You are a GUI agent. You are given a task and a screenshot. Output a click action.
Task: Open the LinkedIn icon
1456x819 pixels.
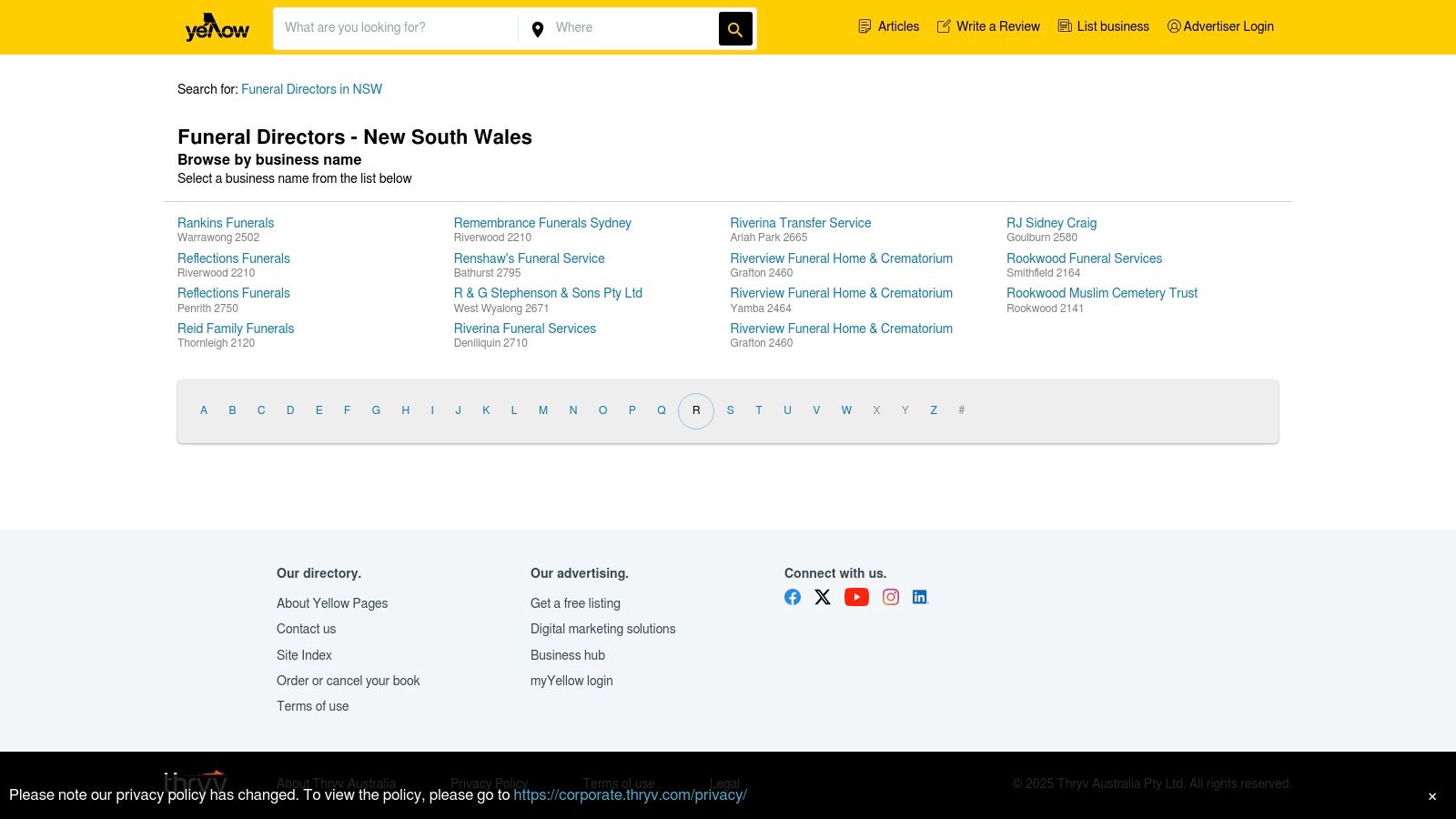coord(919,597)
